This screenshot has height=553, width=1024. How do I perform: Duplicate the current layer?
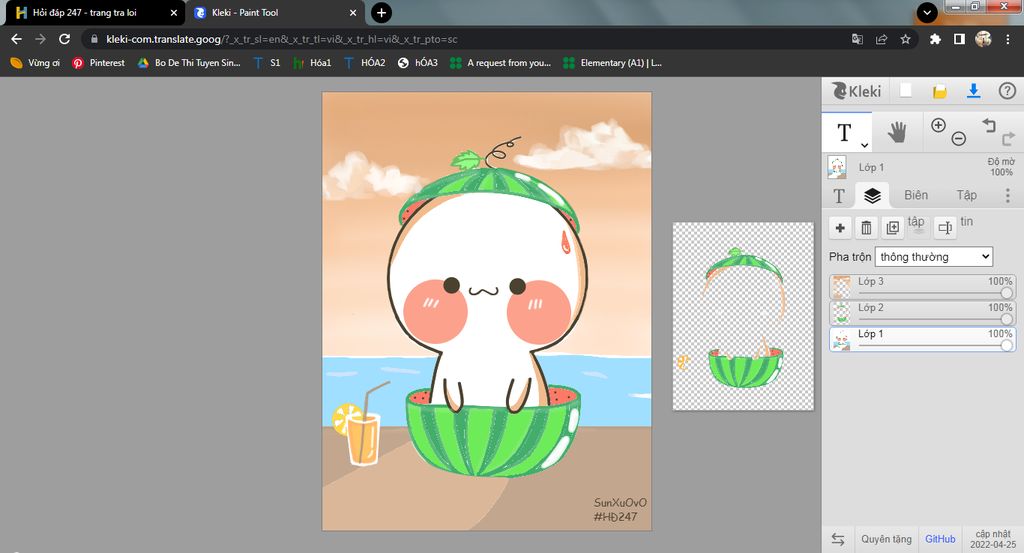pos(892,228)
